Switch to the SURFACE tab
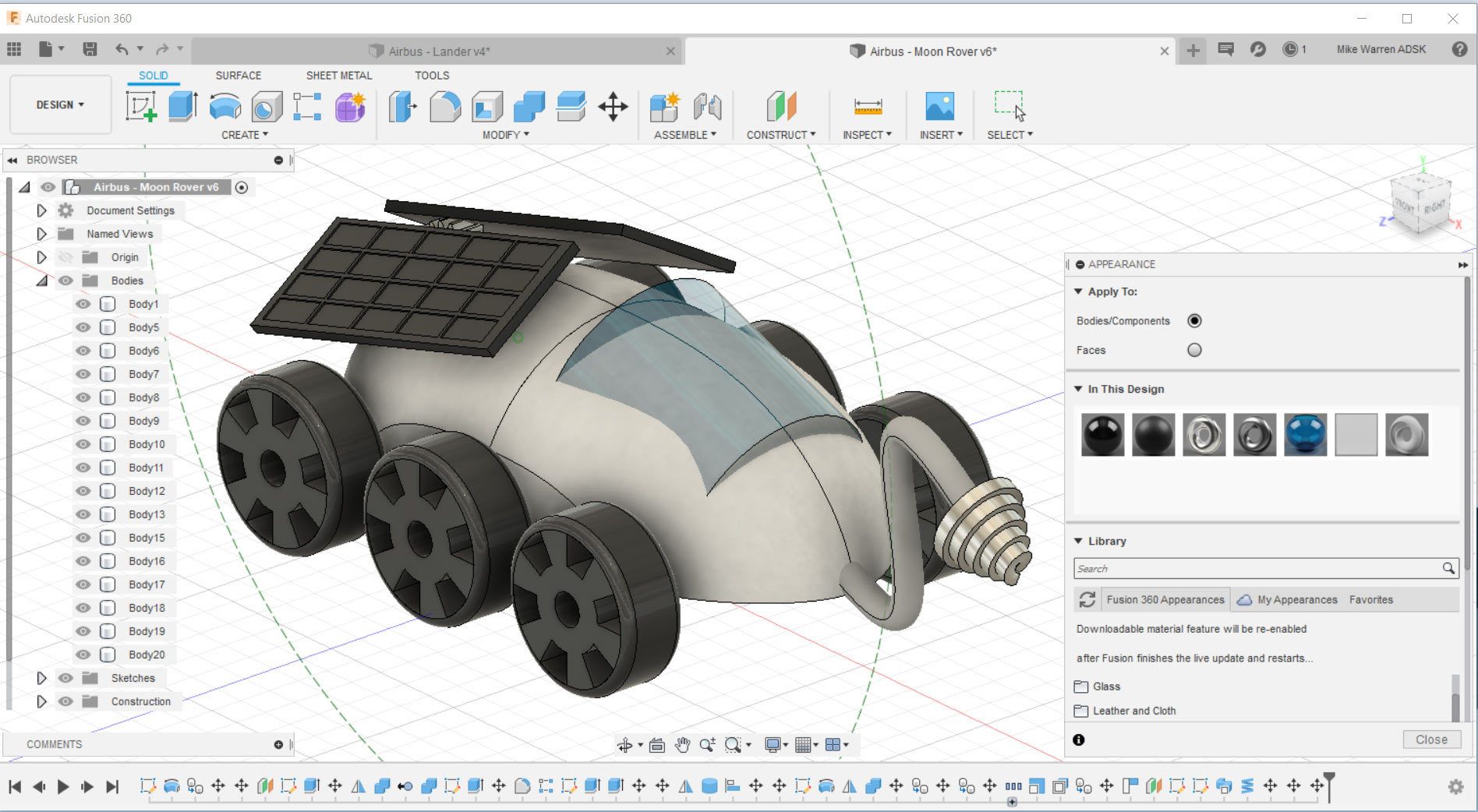Image resolution: width=1478 pixels, height=812 pixels. click(x=238, y=76)
